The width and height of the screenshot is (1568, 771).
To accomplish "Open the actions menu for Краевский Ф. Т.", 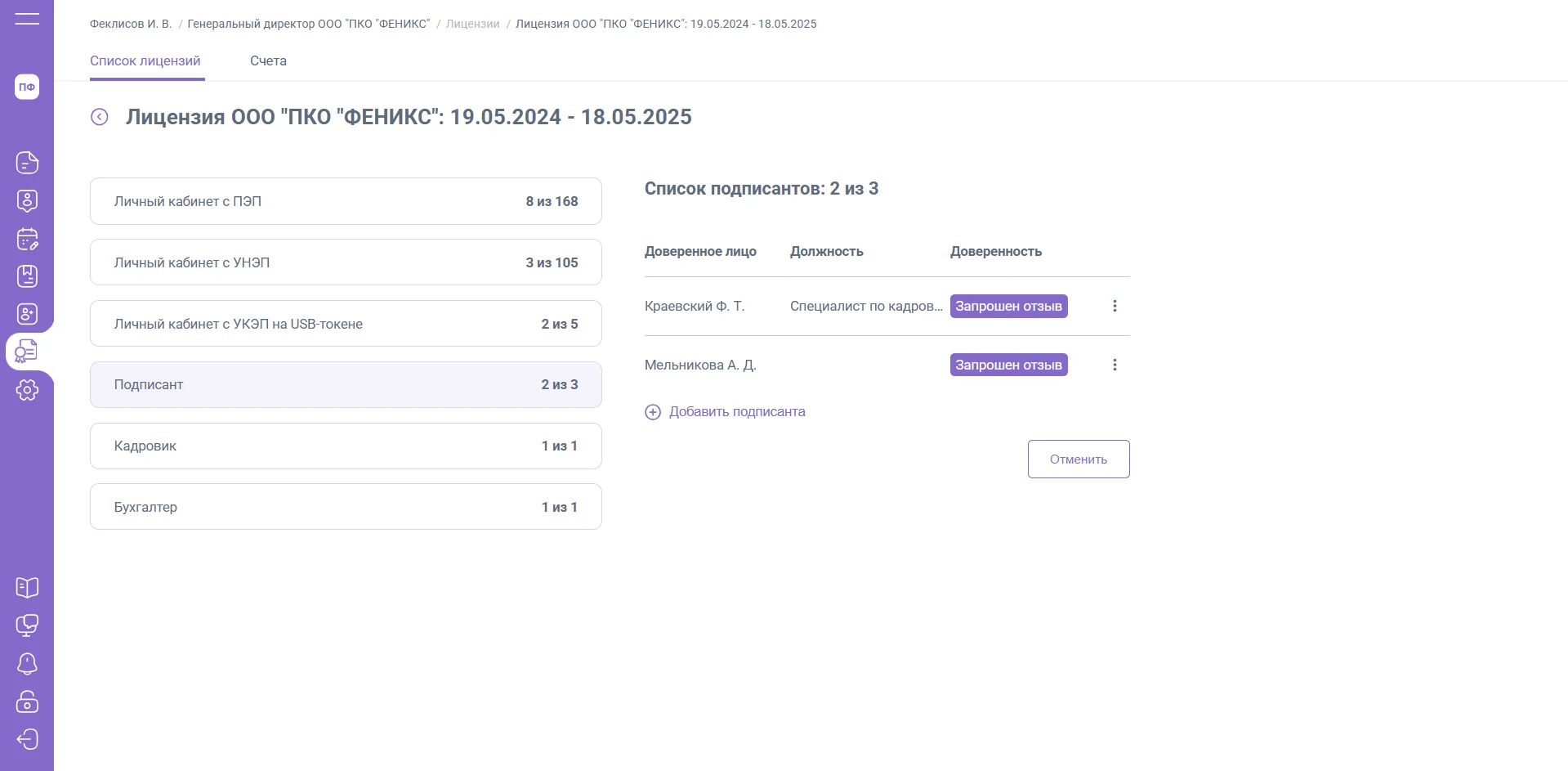I will [1115, 306].
